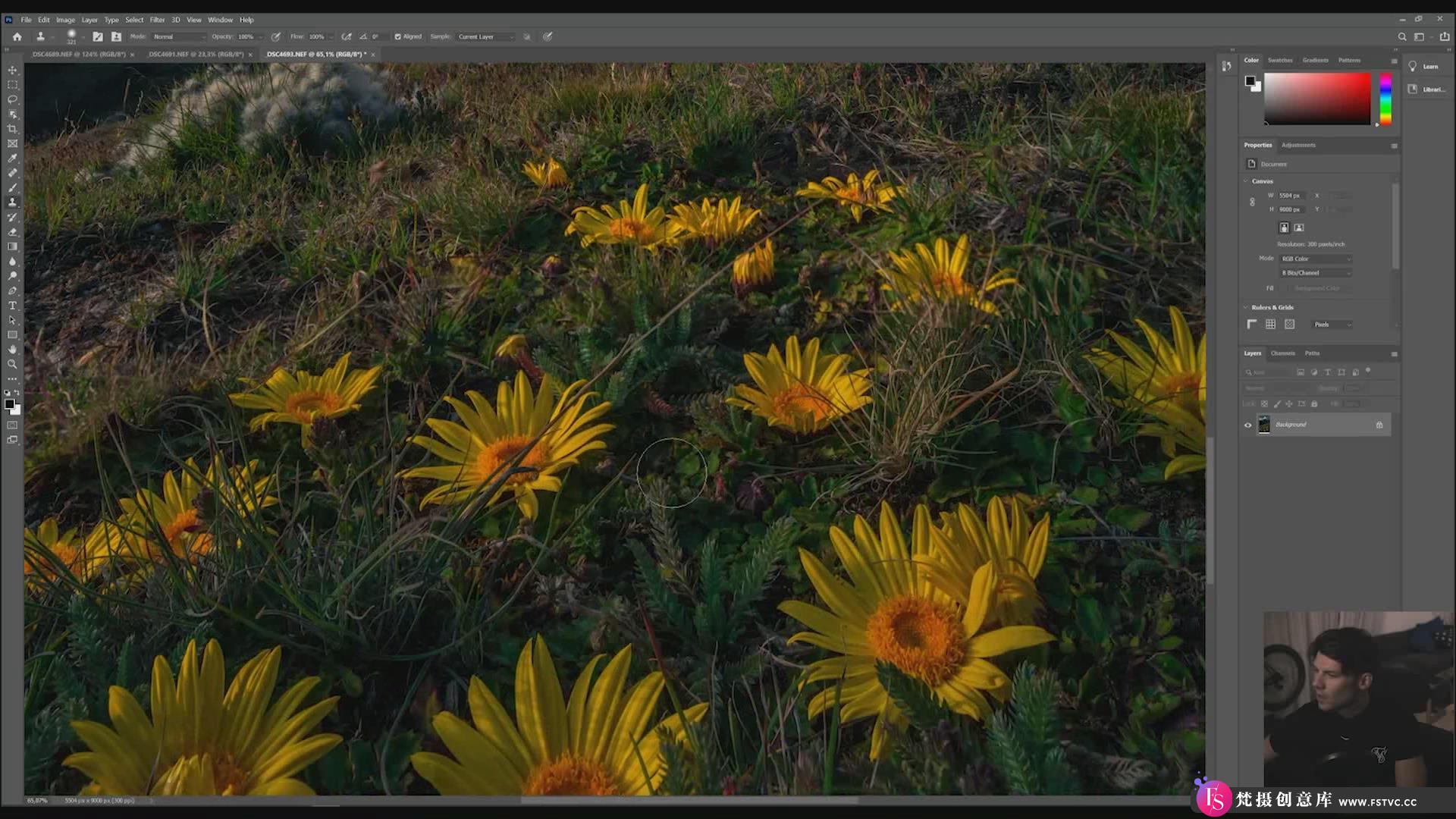Toggle pressure for opacity icon
The image size is (1456, 819).
(x=276, y=36)
